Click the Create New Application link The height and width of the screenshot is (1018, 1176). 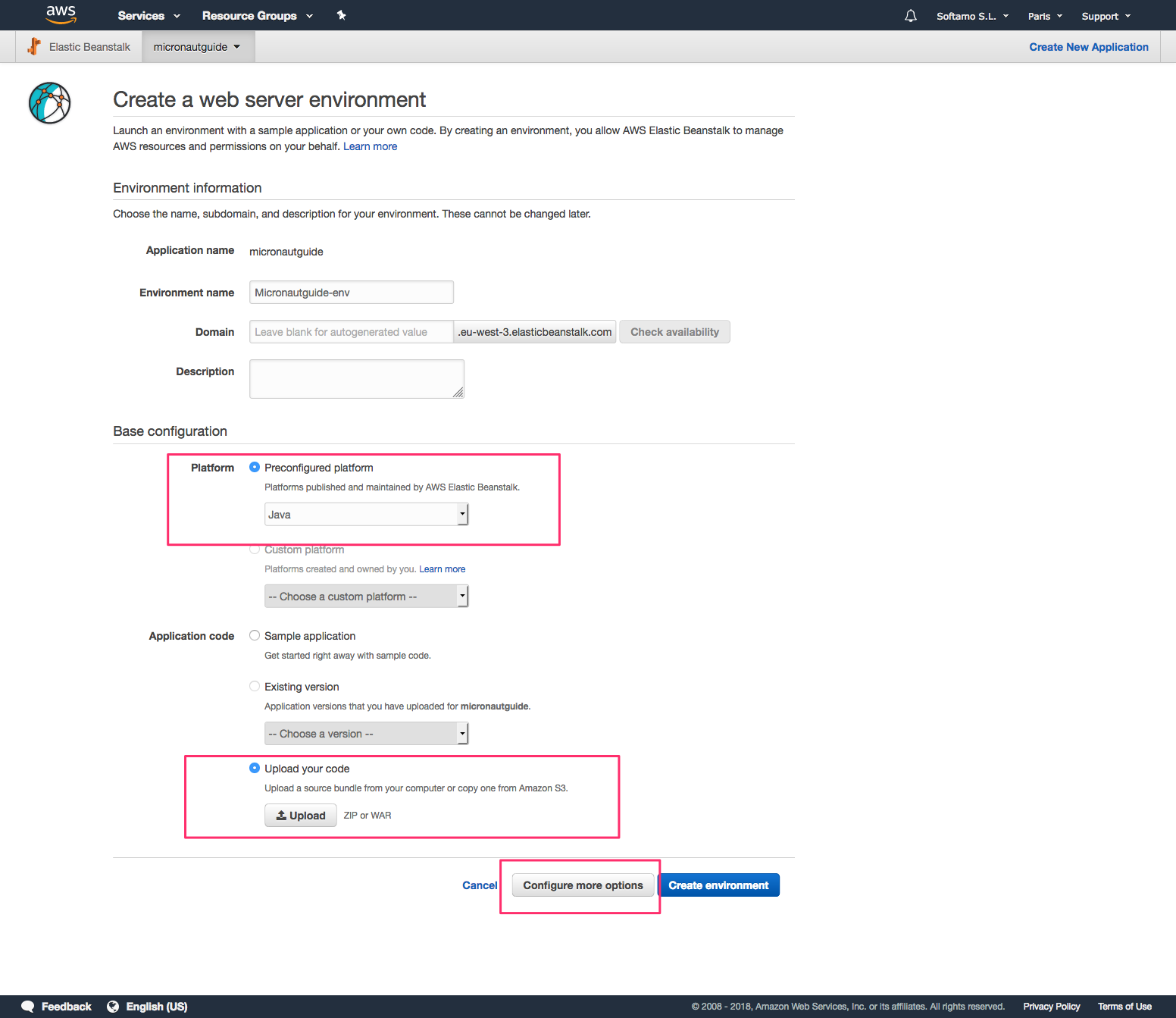[1088, 47]
